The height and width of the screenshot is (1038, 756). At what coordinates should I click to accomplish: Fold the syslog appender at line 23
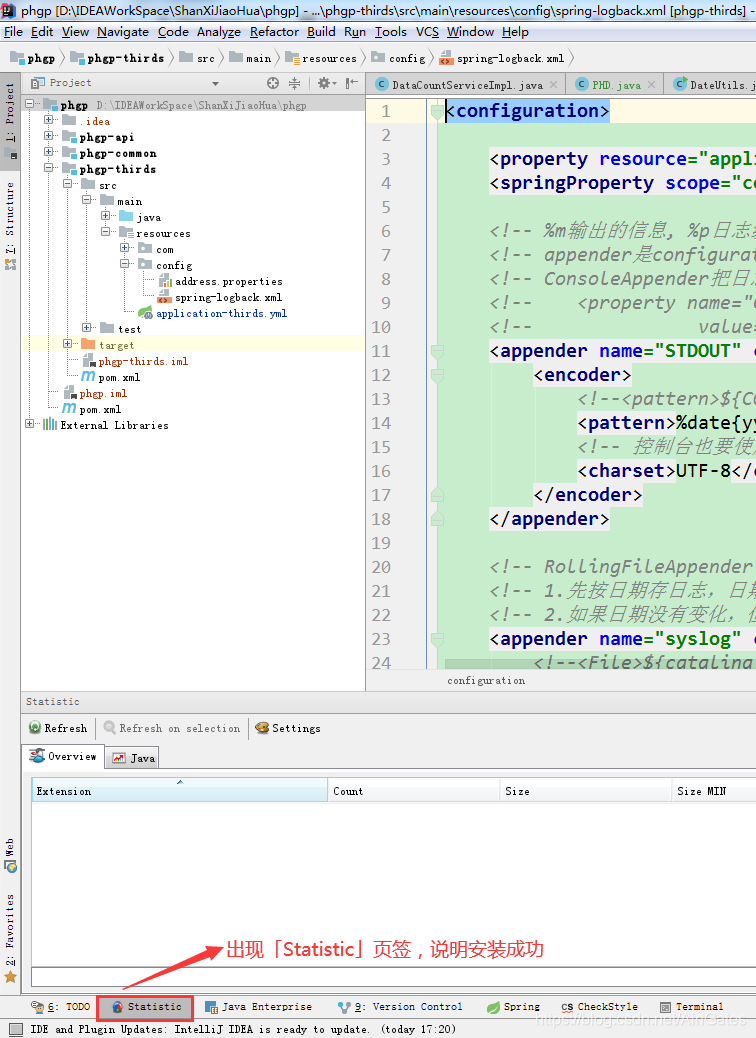tap(437, 639)
